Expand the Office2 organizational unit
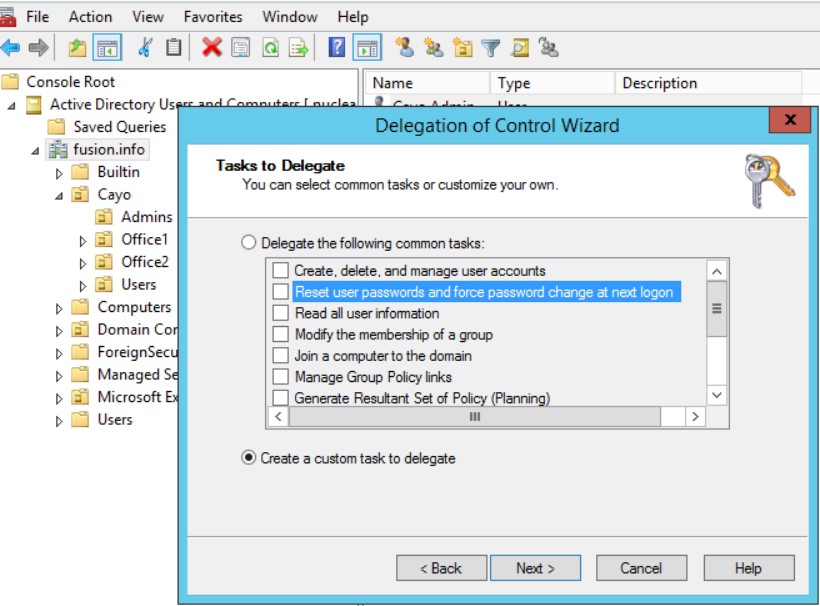Screen dimensions: 820x606 tap(82, 263)
